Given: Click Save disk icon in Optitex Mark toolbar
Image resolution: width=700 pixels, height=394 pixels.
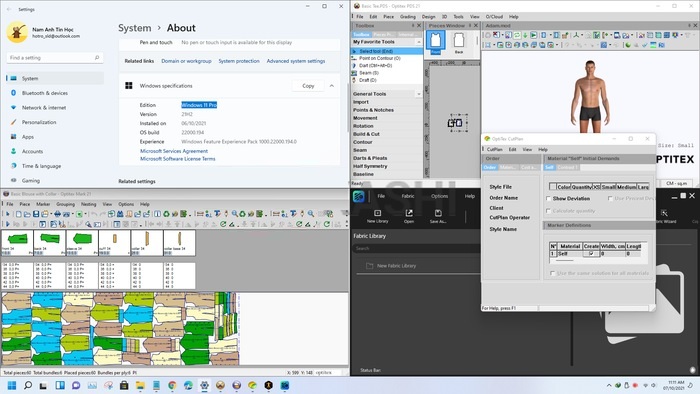Looking at the screenshot, I should point(36,214).
